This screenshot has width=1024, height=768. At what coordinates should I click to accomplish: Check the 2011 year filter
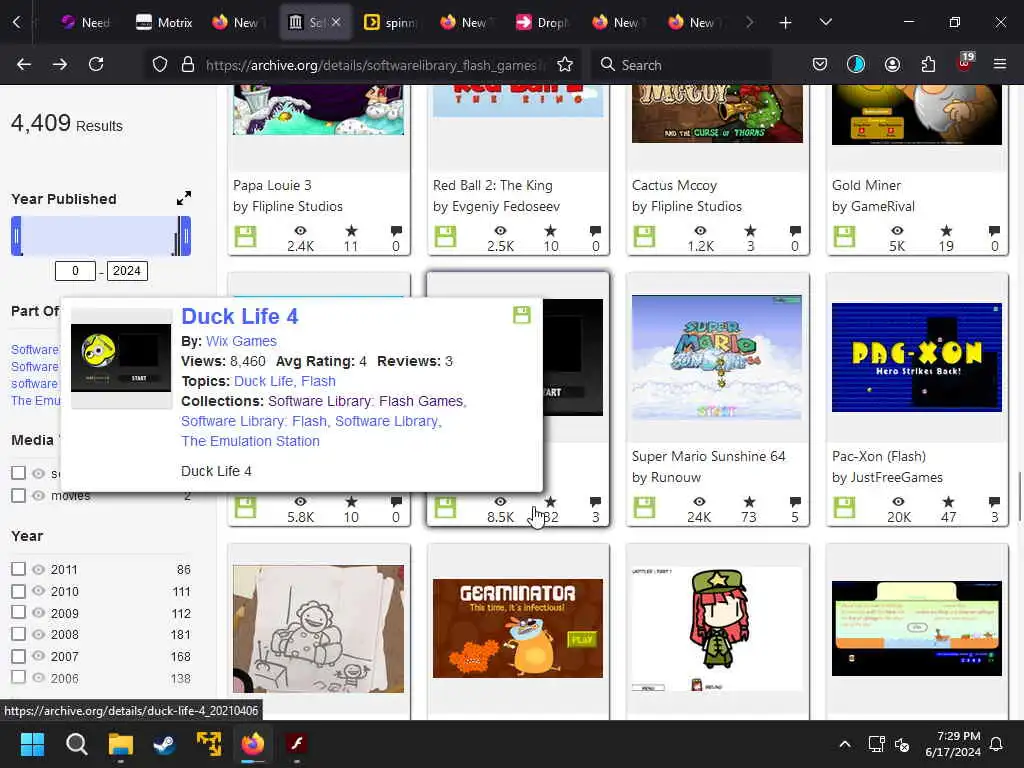tap(18, 569)
